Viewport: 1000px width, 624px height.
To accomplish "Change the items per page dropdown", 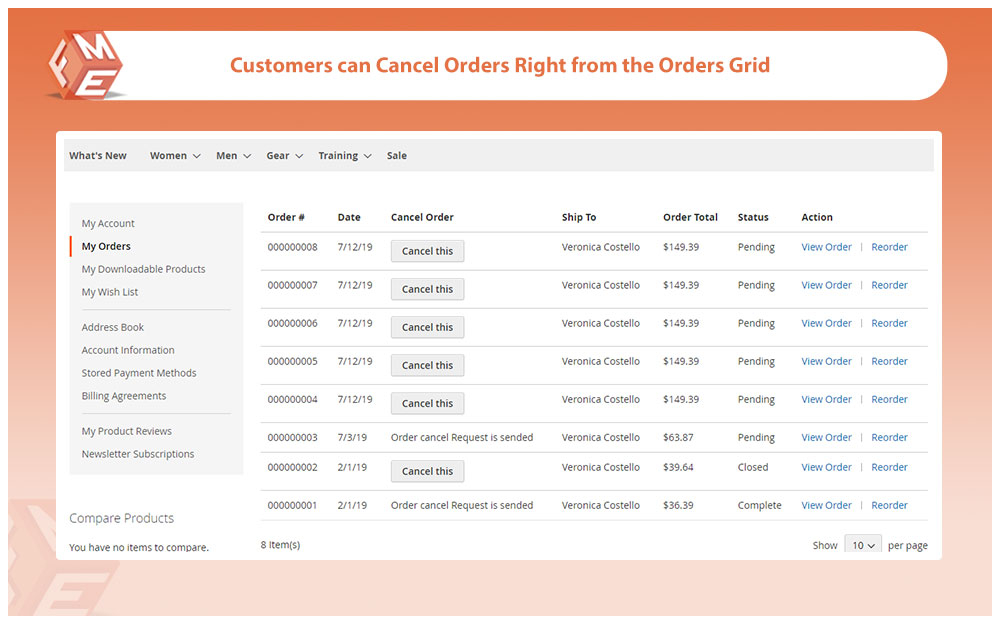I will (x=861, y=545).
